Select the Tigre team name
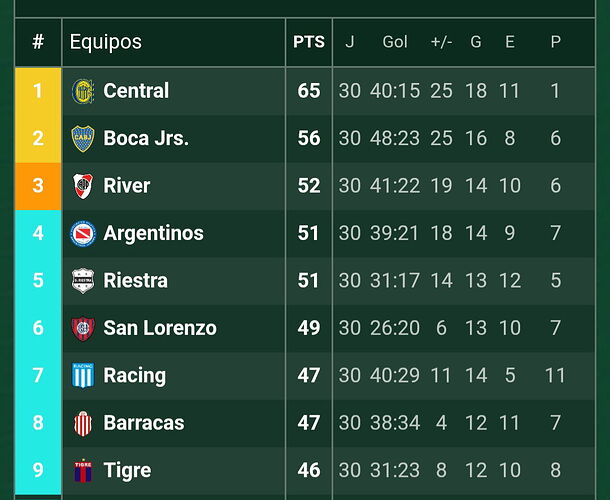 coord(127,470)
